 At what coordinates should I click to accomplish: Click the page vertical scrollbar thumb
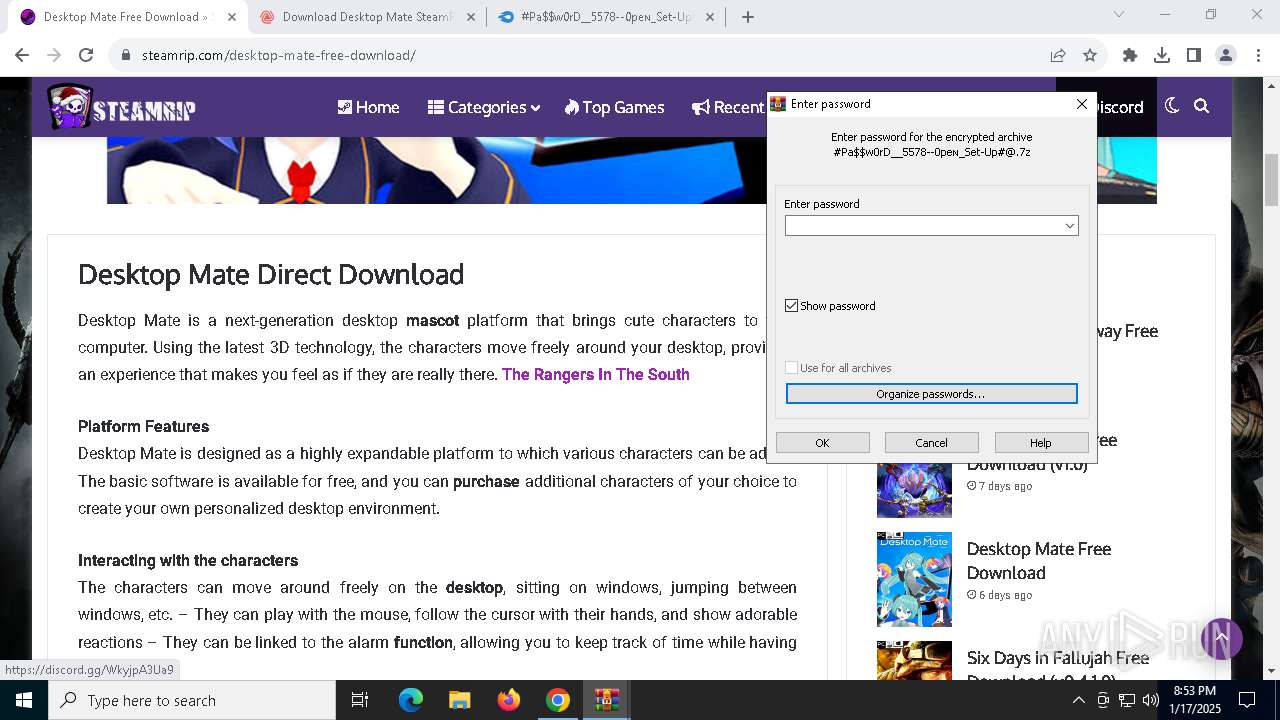1271,179
